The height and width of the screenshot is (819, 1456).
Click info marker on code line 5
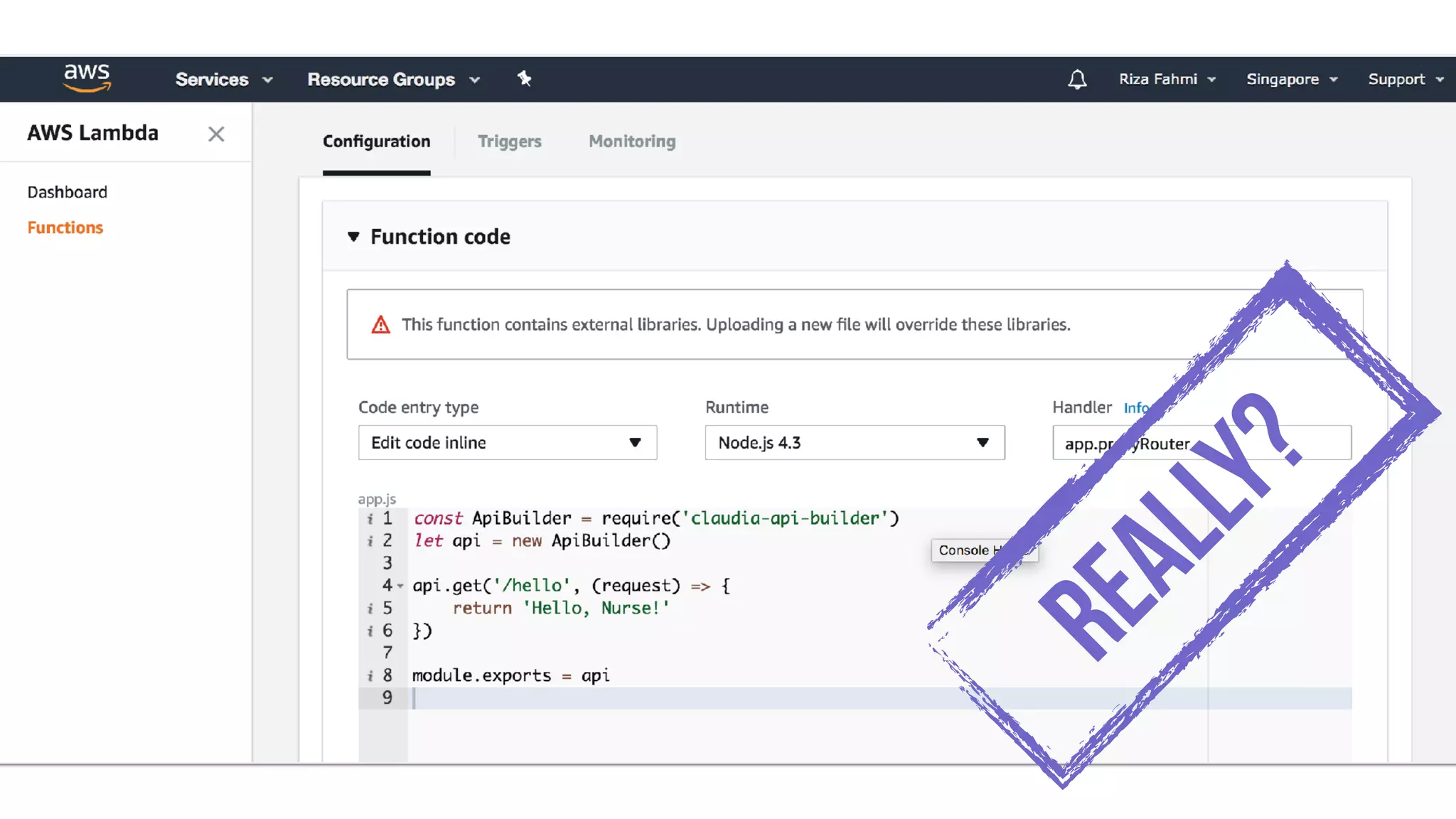[370, 609]
